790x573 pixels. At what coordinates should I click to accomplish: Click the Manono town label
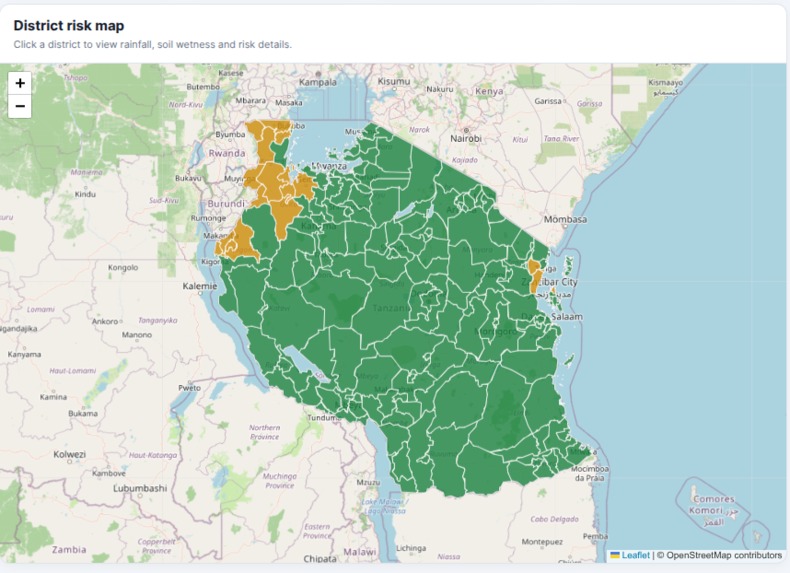point(137,335)
